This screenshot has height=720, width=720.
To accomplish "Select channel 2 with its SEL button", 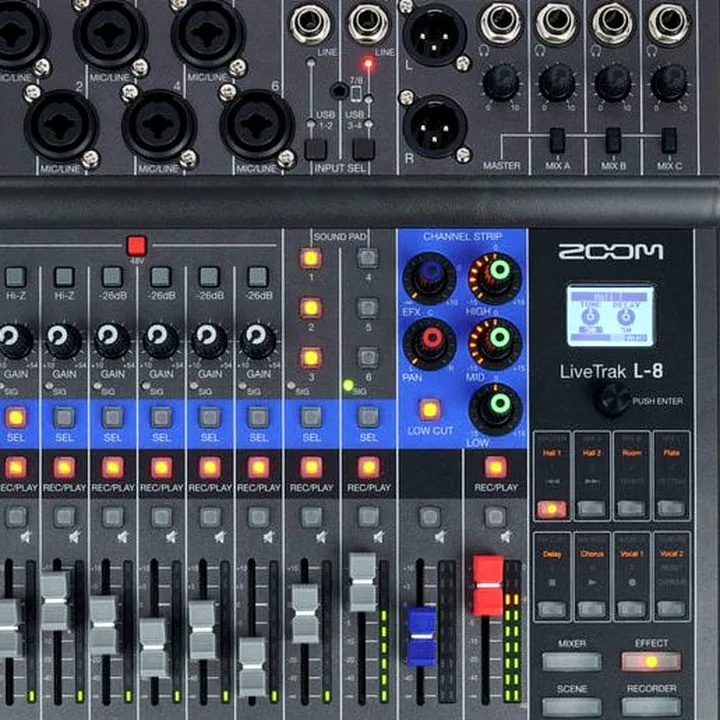I will point(64,417).
